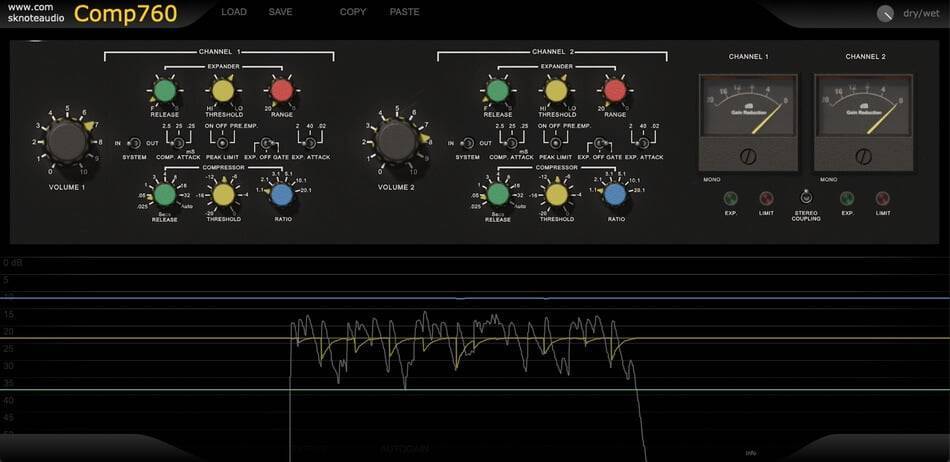Click the Volume 1 knob
Image resolution: width=950 pixels, height=462 pixels.
[x=67, y=140]
